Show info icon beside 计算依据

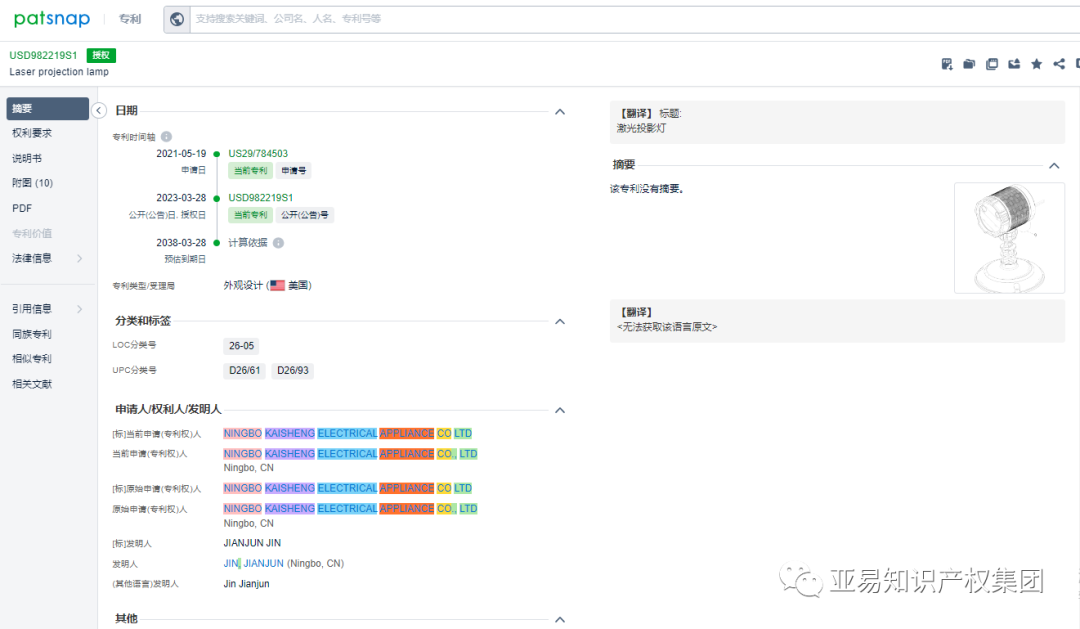(x=278, y=243)
